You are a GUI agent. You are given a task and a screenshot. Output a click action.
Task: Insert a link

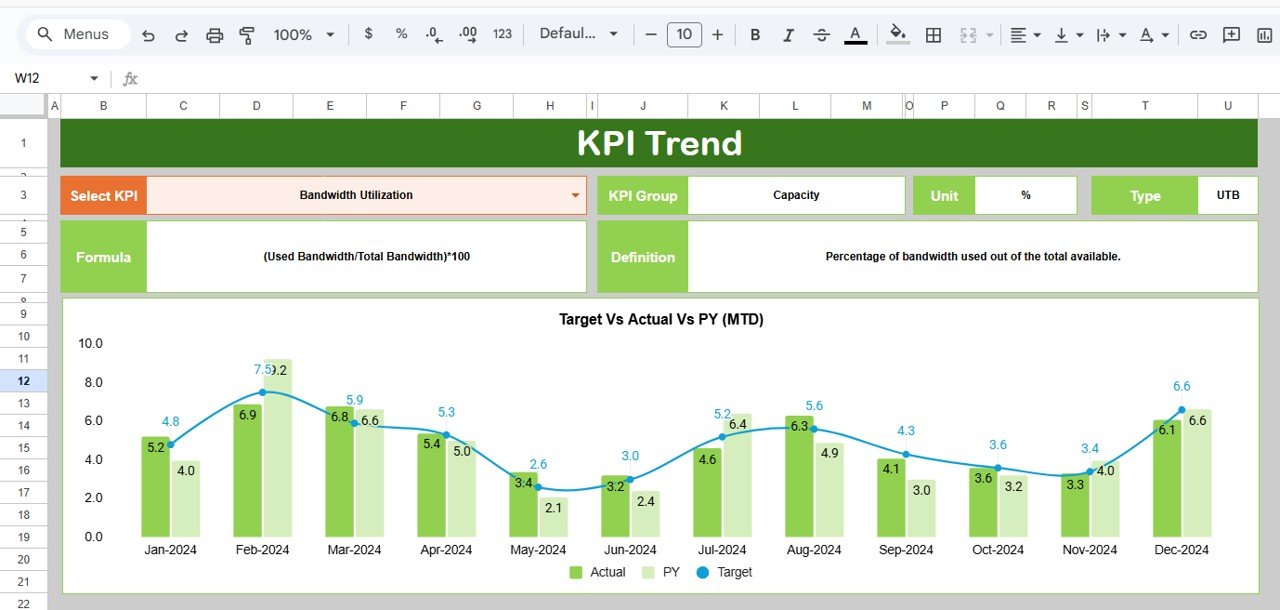[1198, 33]
